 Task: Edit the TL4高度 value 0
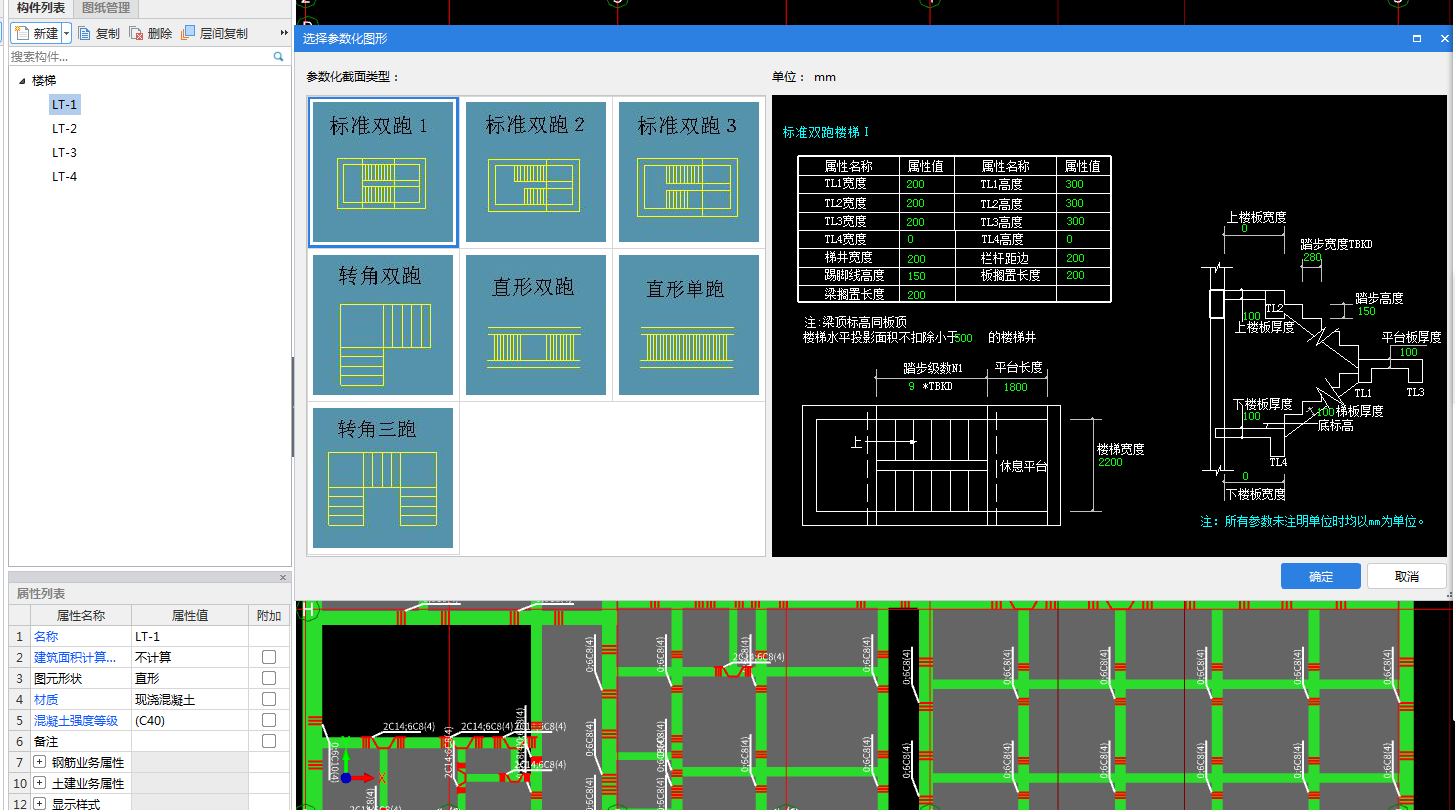pos(1069,240)
